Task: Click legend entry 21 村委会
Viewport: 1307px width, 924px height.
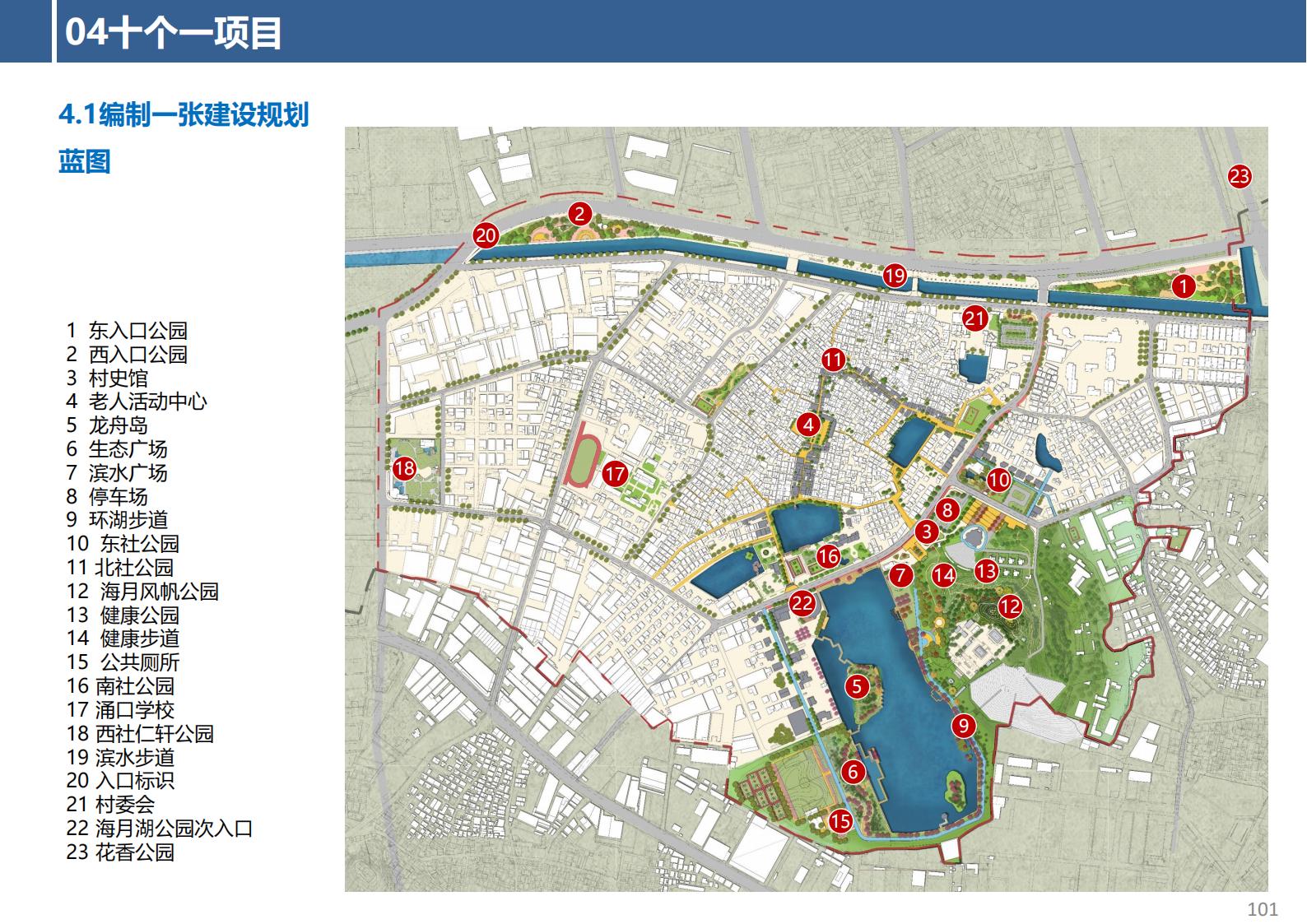Action: 110,805
